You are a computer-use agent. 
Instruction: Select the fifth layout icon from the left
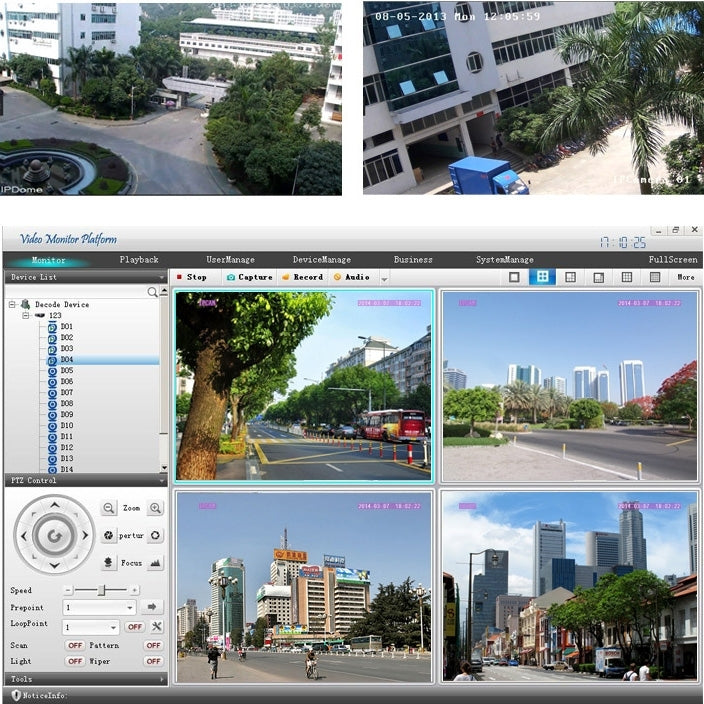(x=627, y=277)
